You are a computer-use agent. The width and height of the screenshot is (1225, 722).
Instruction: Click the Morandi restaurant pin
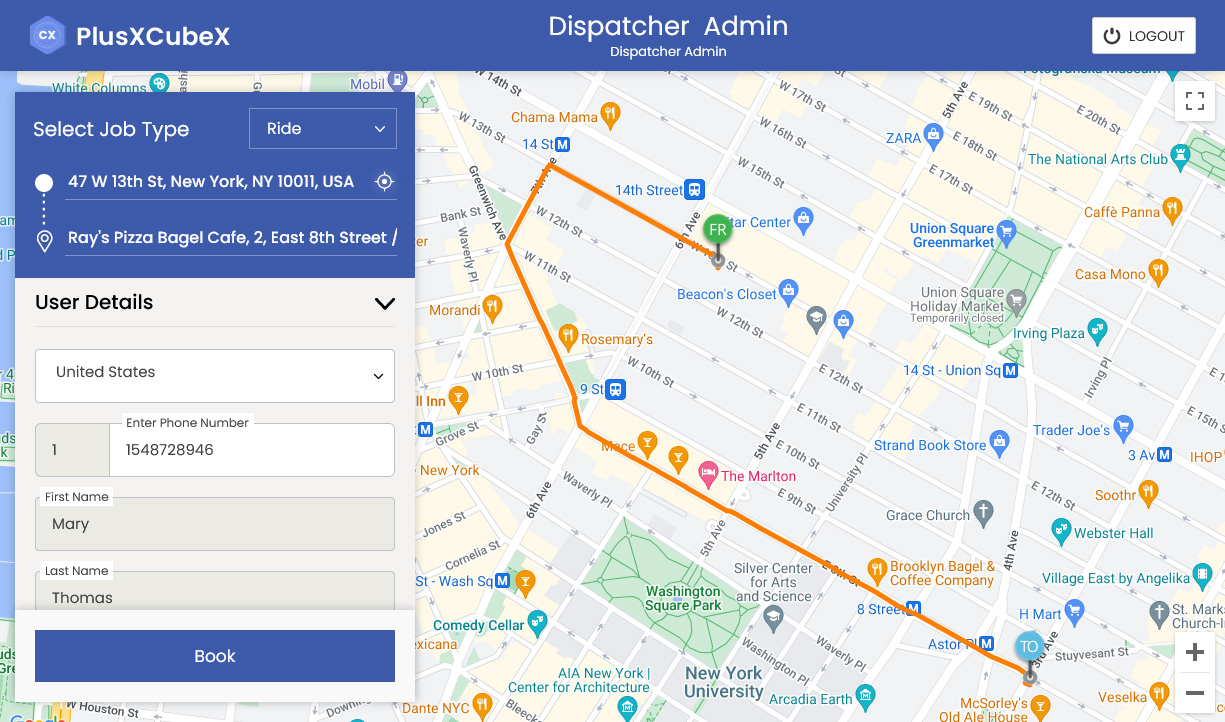click(x=494, y=310)
